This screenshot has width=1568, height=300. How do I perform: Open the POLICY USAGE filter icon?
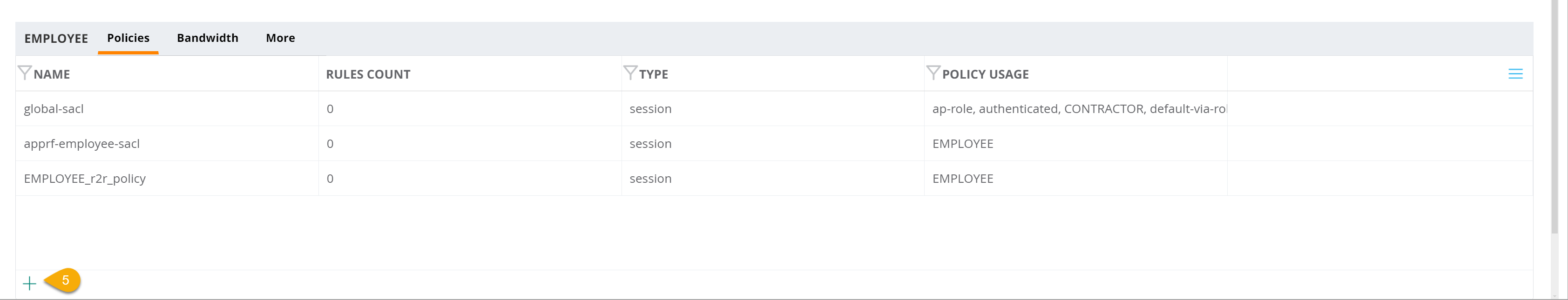(933, 73)
